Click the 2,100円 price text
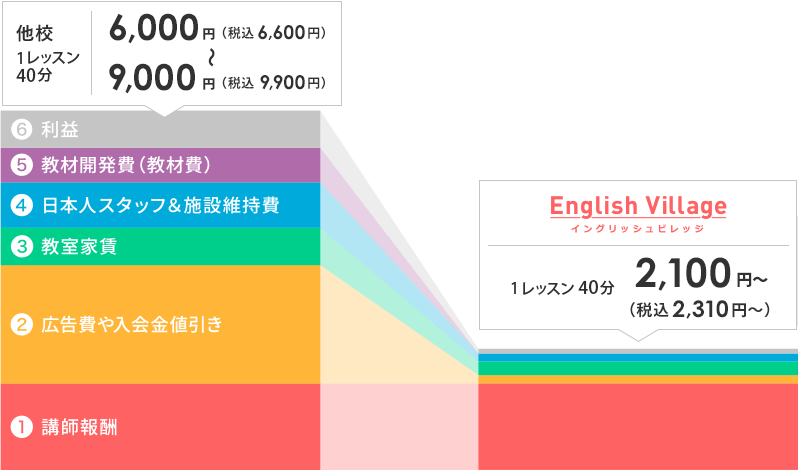This screenshot has width=798, height=470. click(701, 274)
